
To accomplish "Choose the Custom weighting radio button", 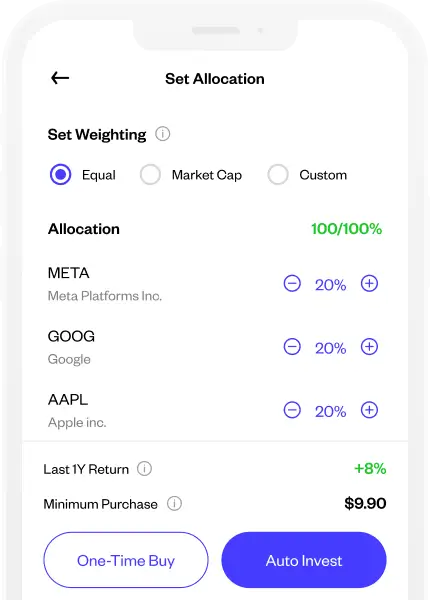I will click(x=278, y=174).
